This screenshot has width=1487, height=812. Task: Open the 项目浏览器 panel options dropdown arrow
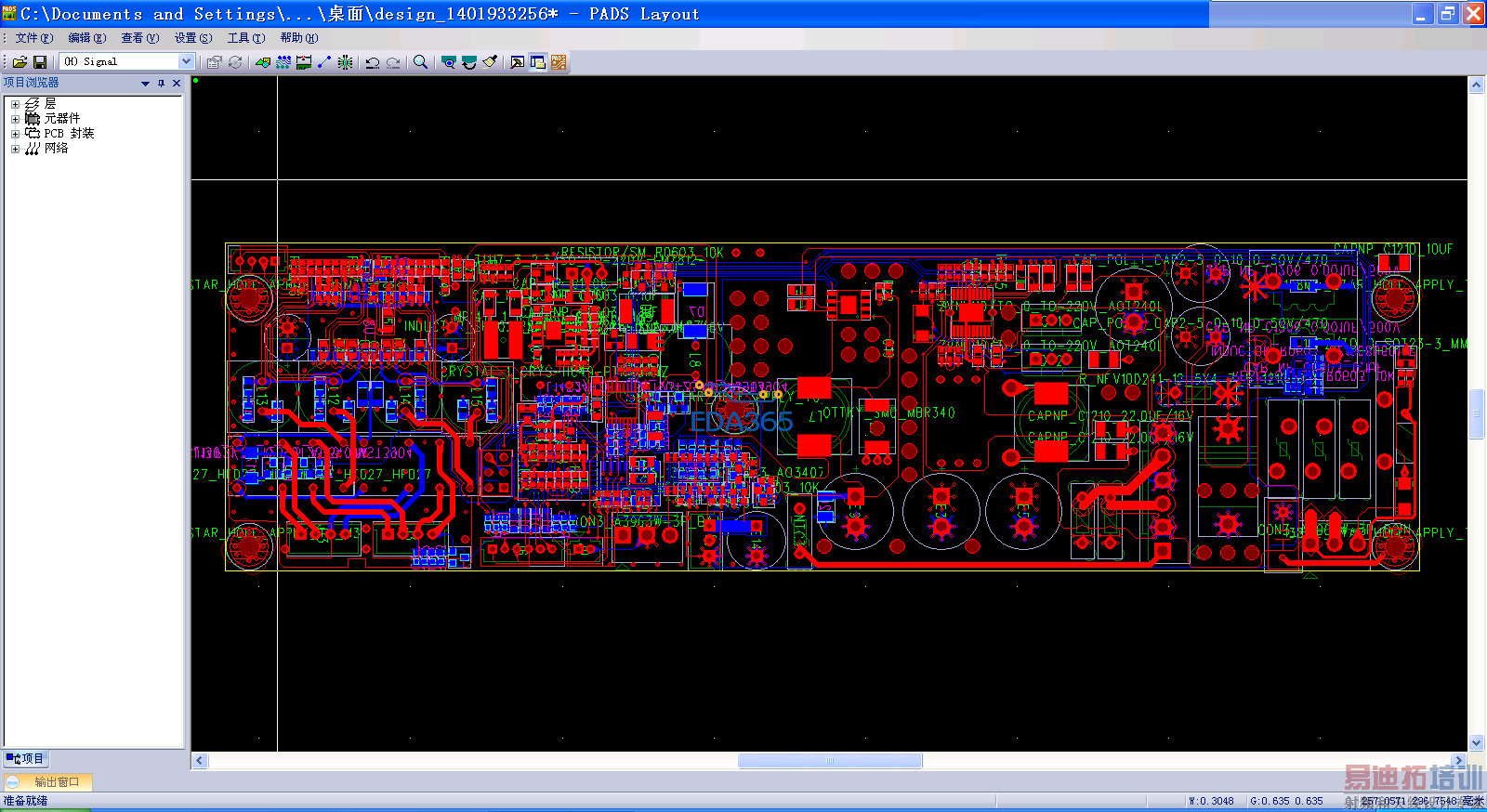[x=145, y=84]
